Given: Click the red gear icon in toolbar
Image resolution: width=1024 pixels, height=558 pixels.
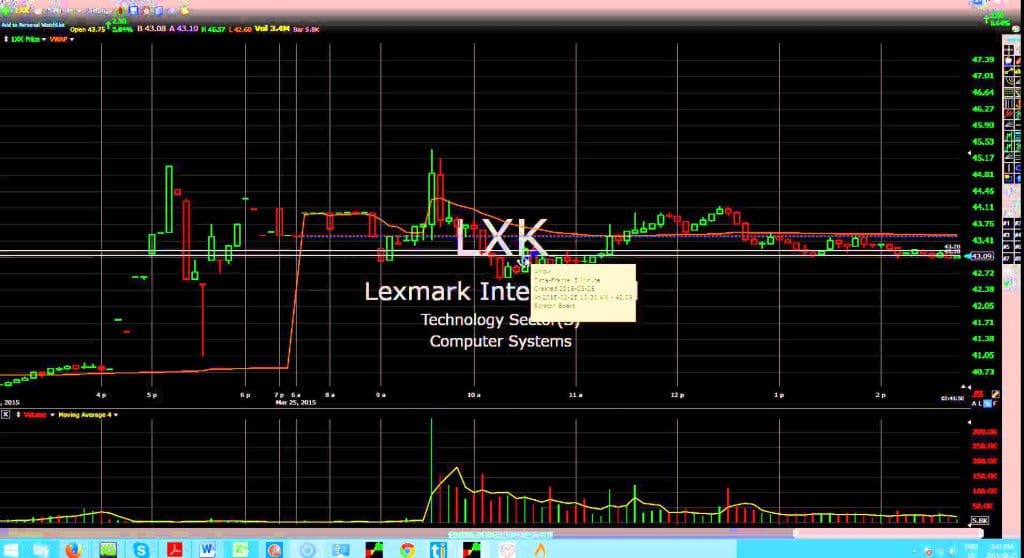Looking at the screenshot, I should pos(146,11).
